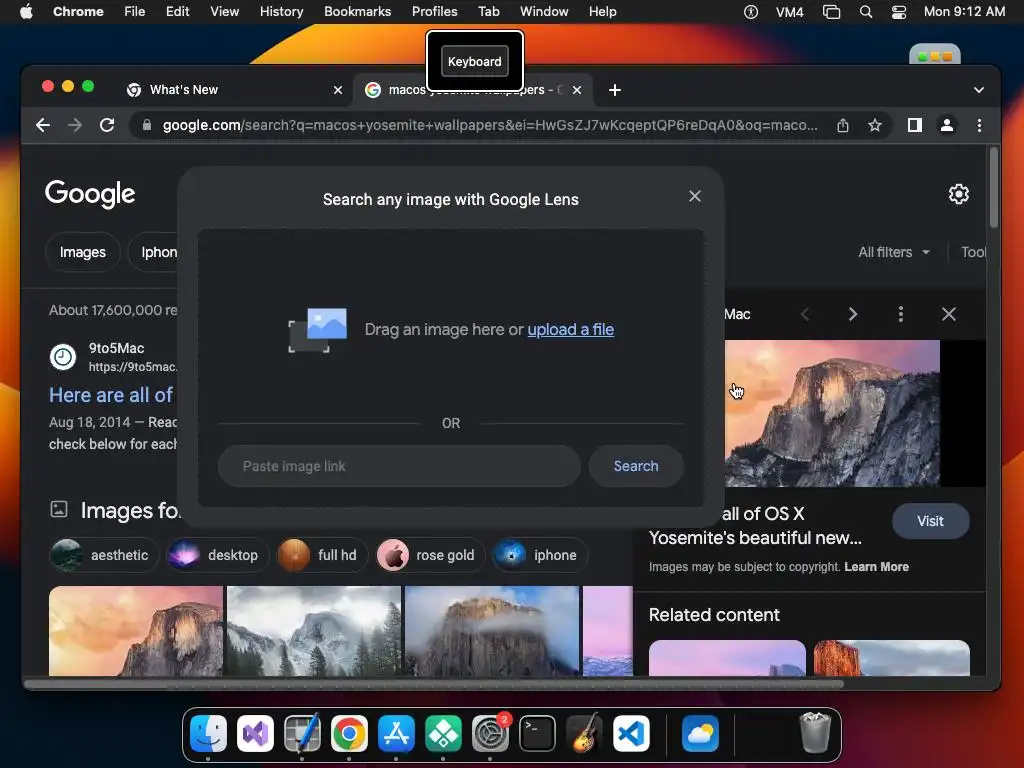The image size is (1024, 768).
Task: Go to Google homepage via logo
Action: pos(90,193)
